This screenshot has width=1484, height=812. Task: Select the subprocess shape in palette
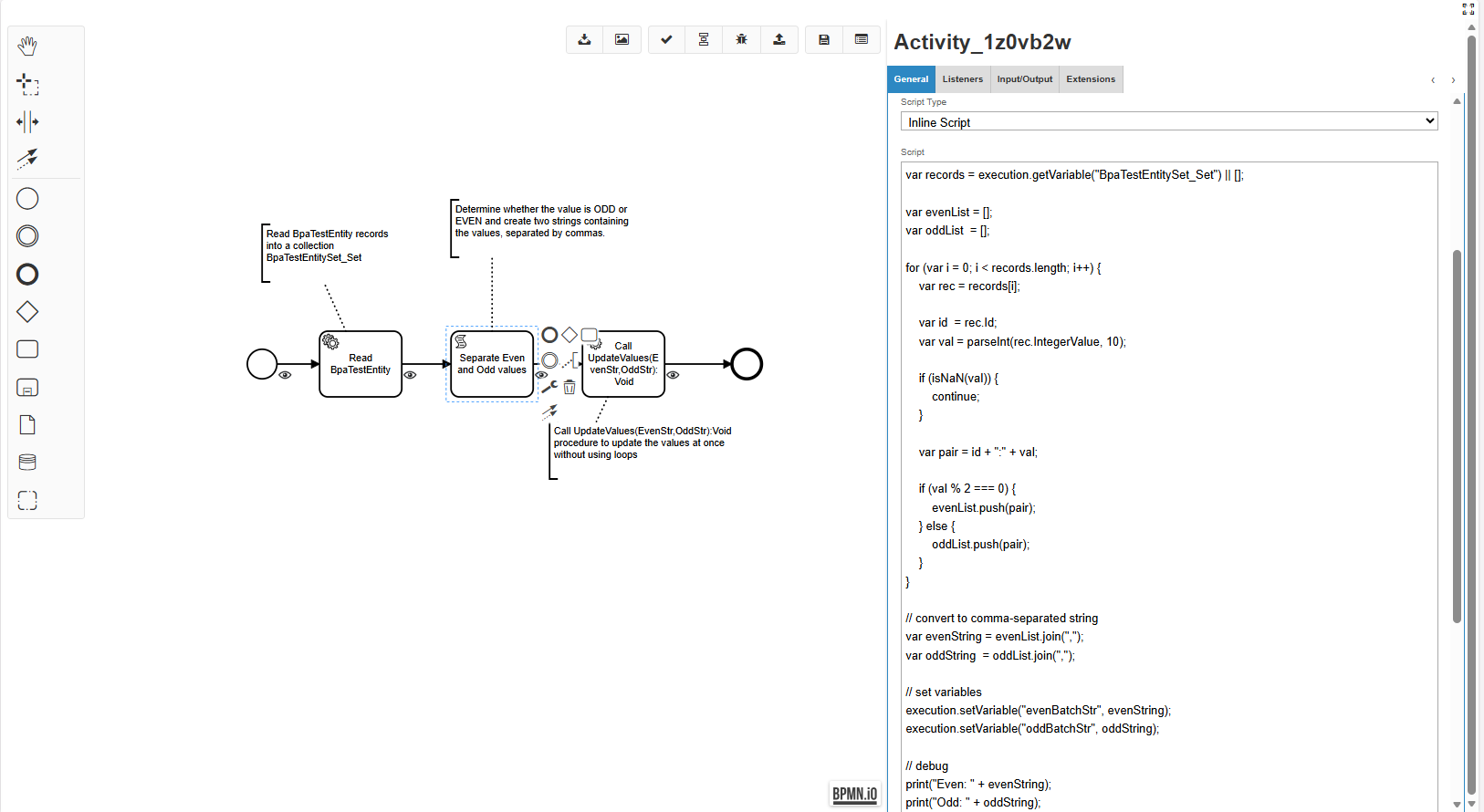[27, 388]
